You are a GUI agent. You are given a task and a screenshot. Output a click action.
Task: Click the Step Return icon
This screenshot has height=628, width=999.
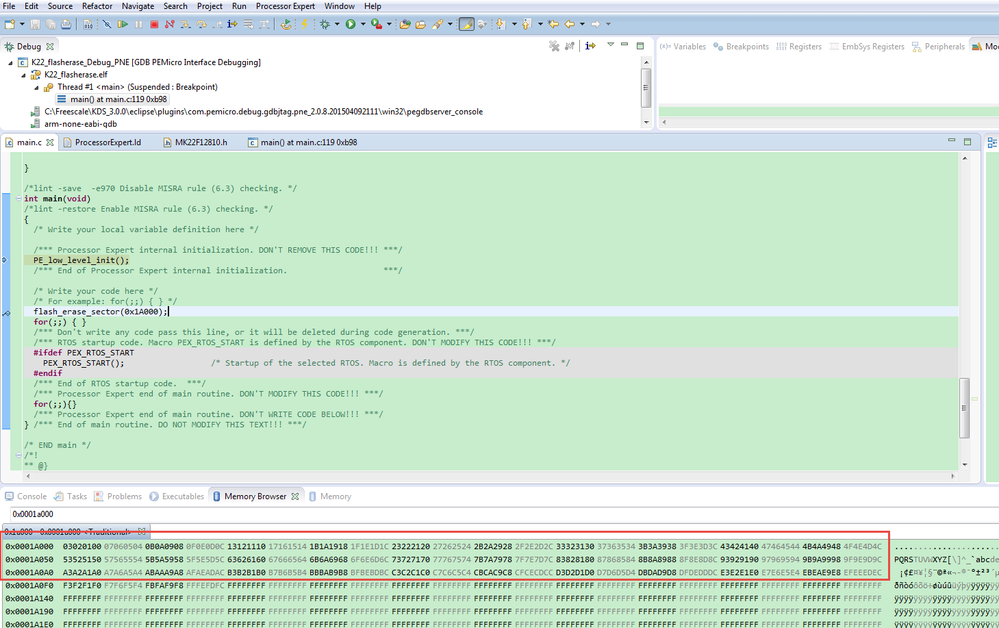point(217,24)
